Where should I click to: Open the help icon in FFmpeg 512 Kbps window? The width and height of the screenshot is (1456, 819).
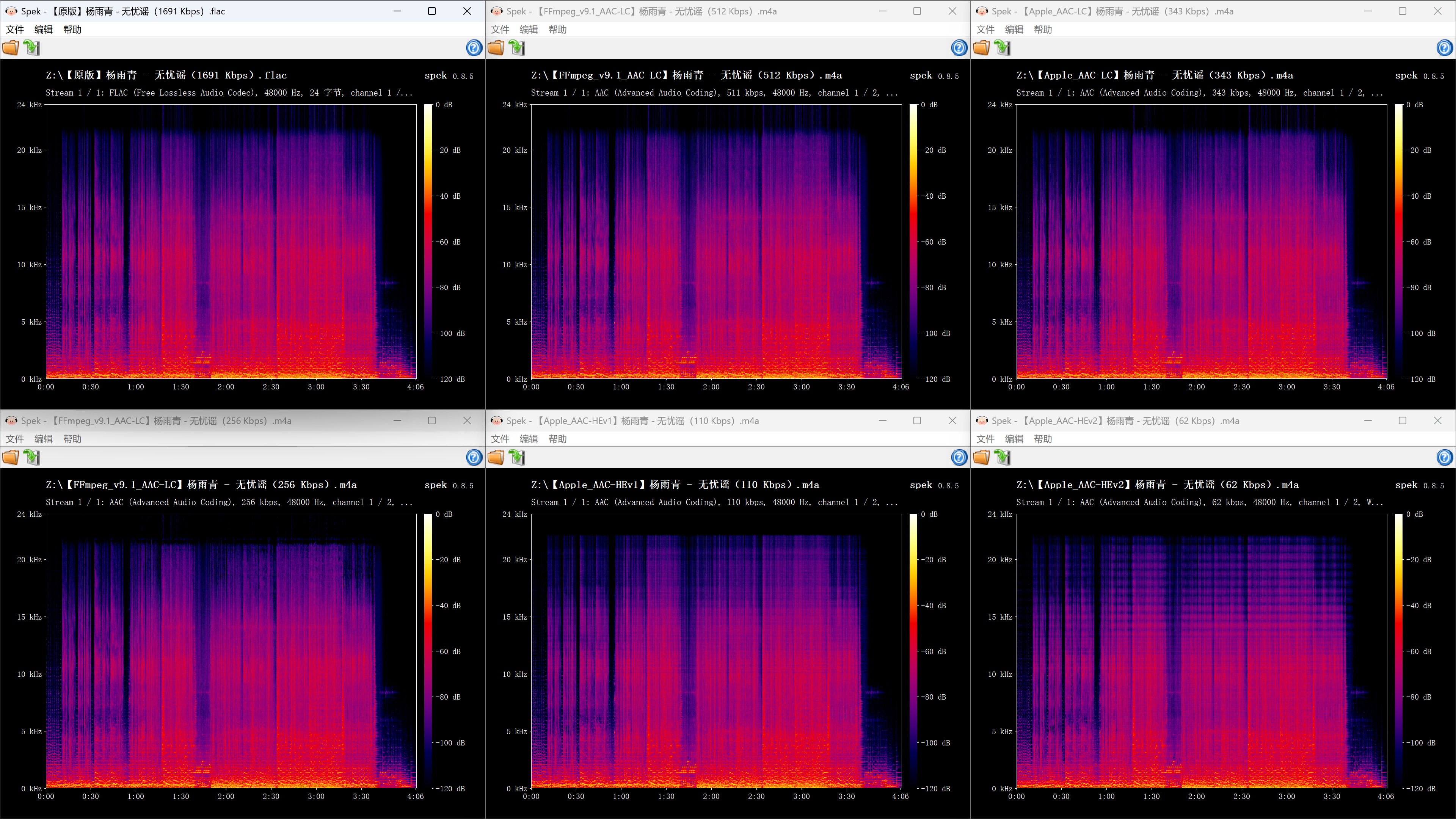959,48
